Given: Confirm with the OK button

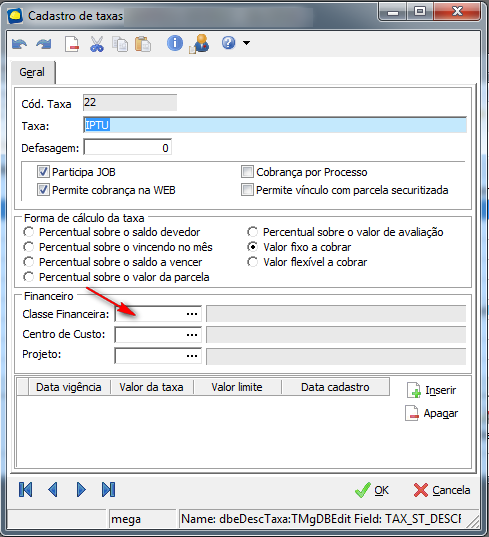Looking at the screenshot, I should pos(372,490).
